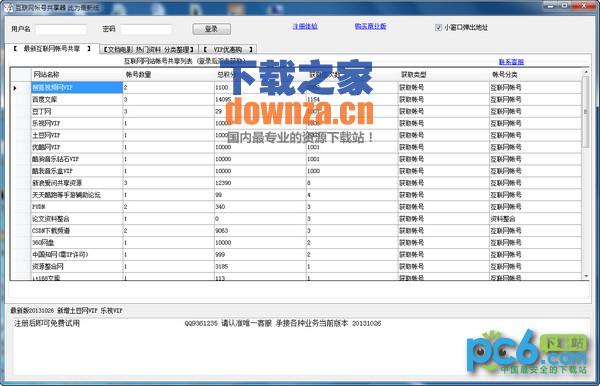Click the 用户名 username input field
The height and width of the screenshot is (386, 600).
click(x=61, y=29)
